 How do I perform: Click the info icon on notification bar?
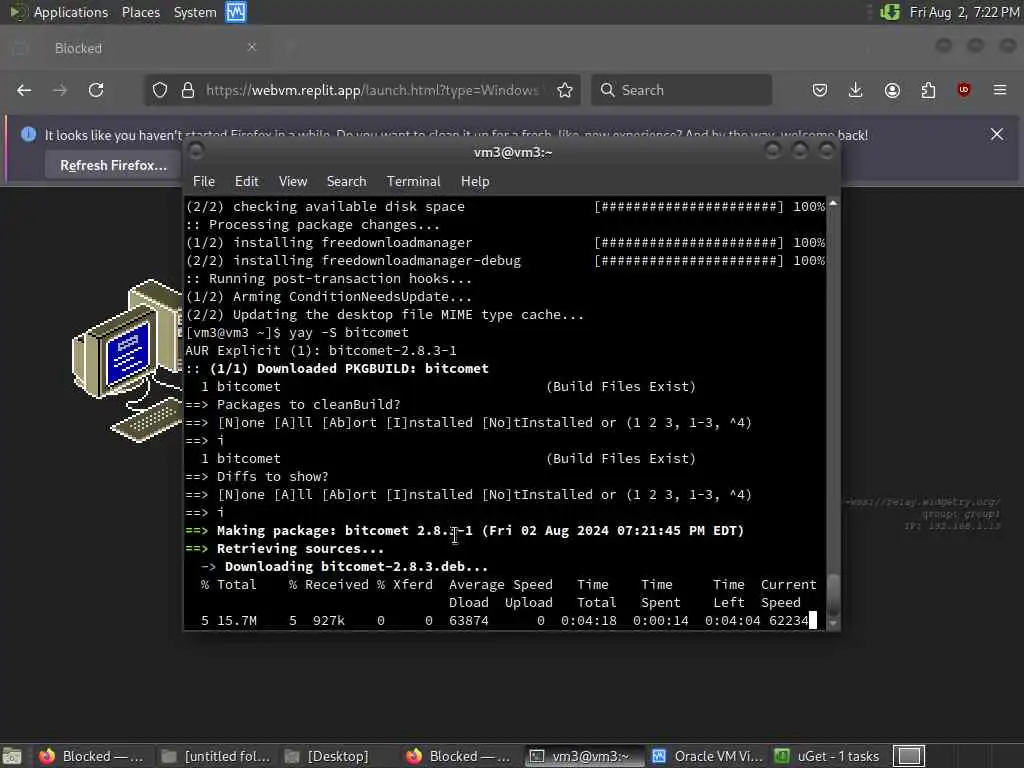[28, 135]
